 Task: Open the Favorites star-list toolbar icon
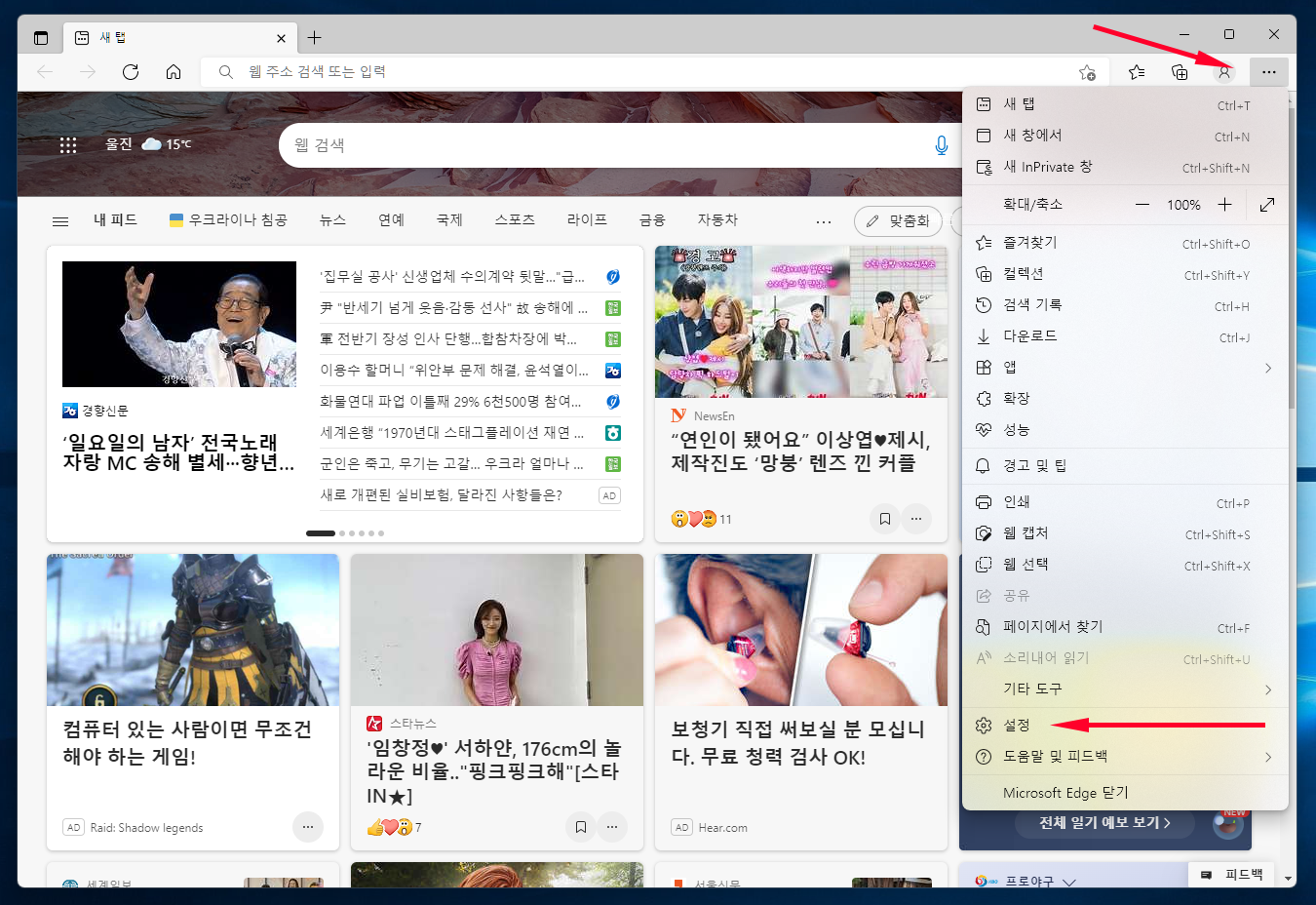coord(1137,72)
